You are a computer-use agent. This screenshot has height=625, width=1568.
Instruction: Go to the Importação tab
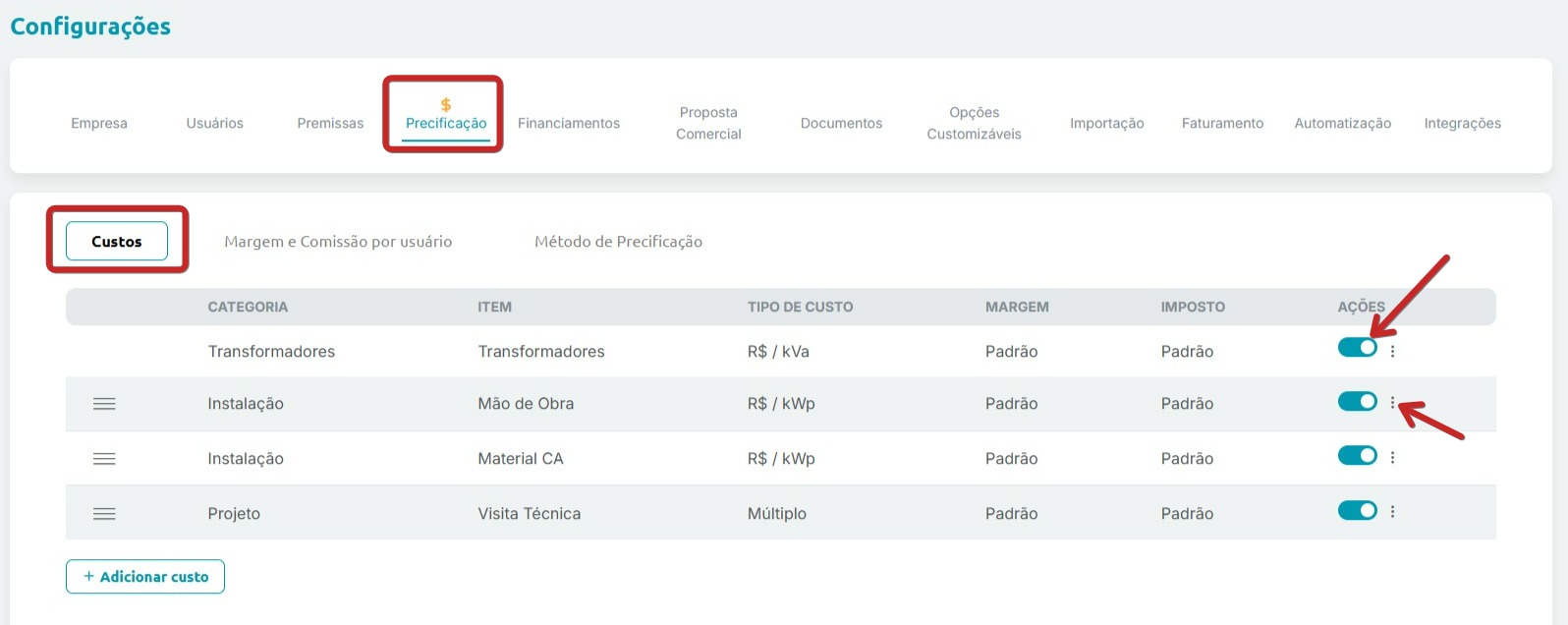pos(1106,123)
